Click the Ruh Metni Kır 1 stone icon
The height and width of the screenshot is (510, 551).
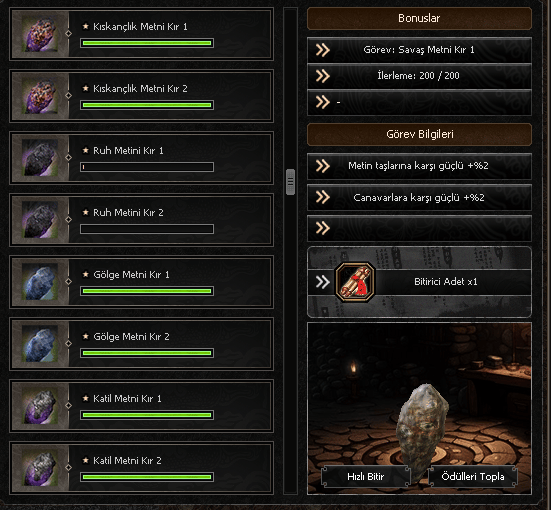[x=39, y=158]
